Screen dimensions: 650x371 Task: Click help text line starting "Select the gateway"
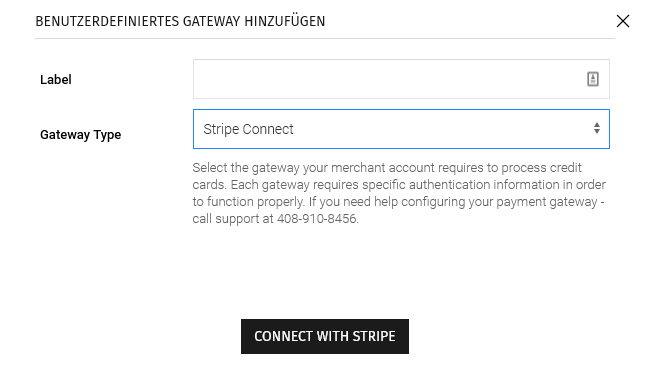tap(387, 167)
